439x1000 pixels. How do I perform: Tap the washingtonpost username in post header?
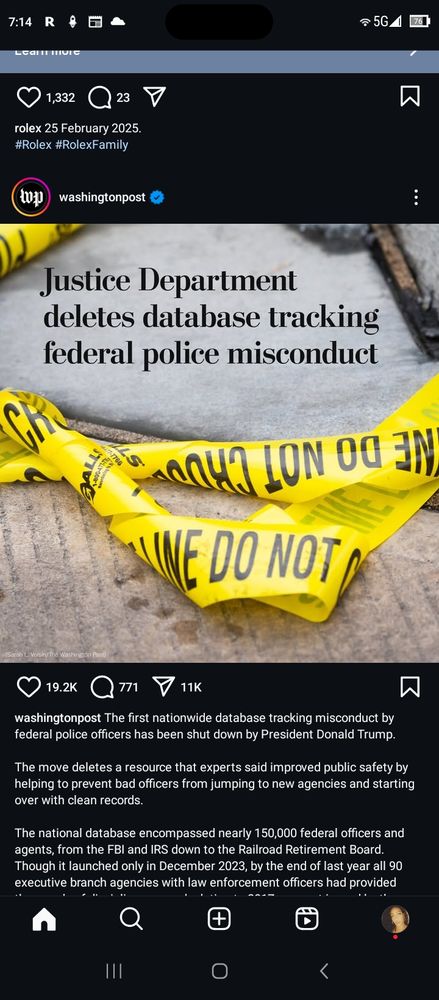102,198
